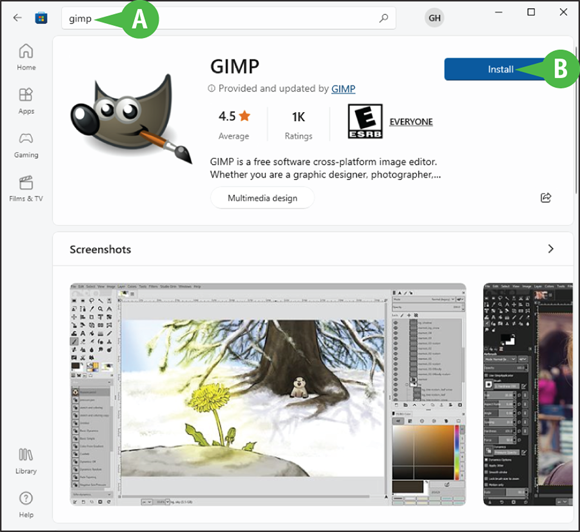Click the search magnifier icon
This screenshot has width=580, height=532.
coord(384,18)
